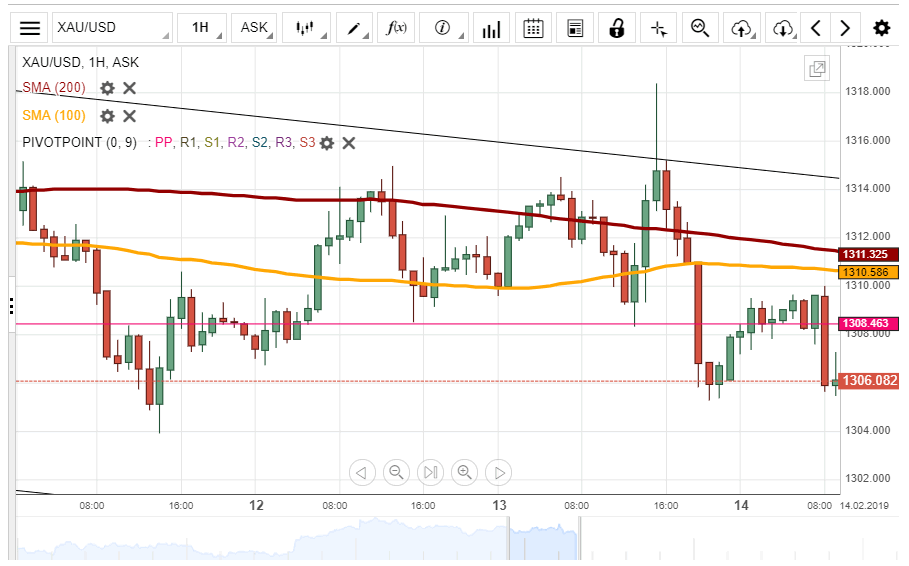Screen dimensions: 909x566
Task: Open chart settings gear in toolbar
Action: pyautogui.click(x=882, y=28)
